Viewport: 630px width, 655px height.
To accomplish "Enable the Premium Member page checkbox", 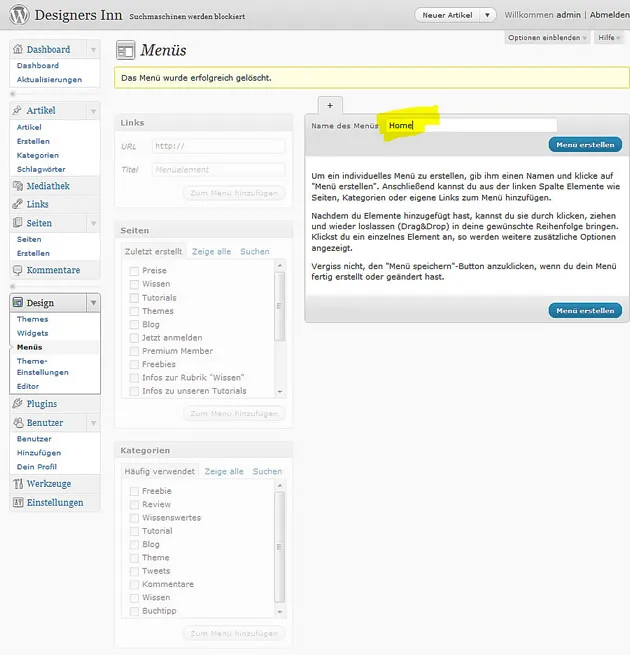I will tap(134, 351).
